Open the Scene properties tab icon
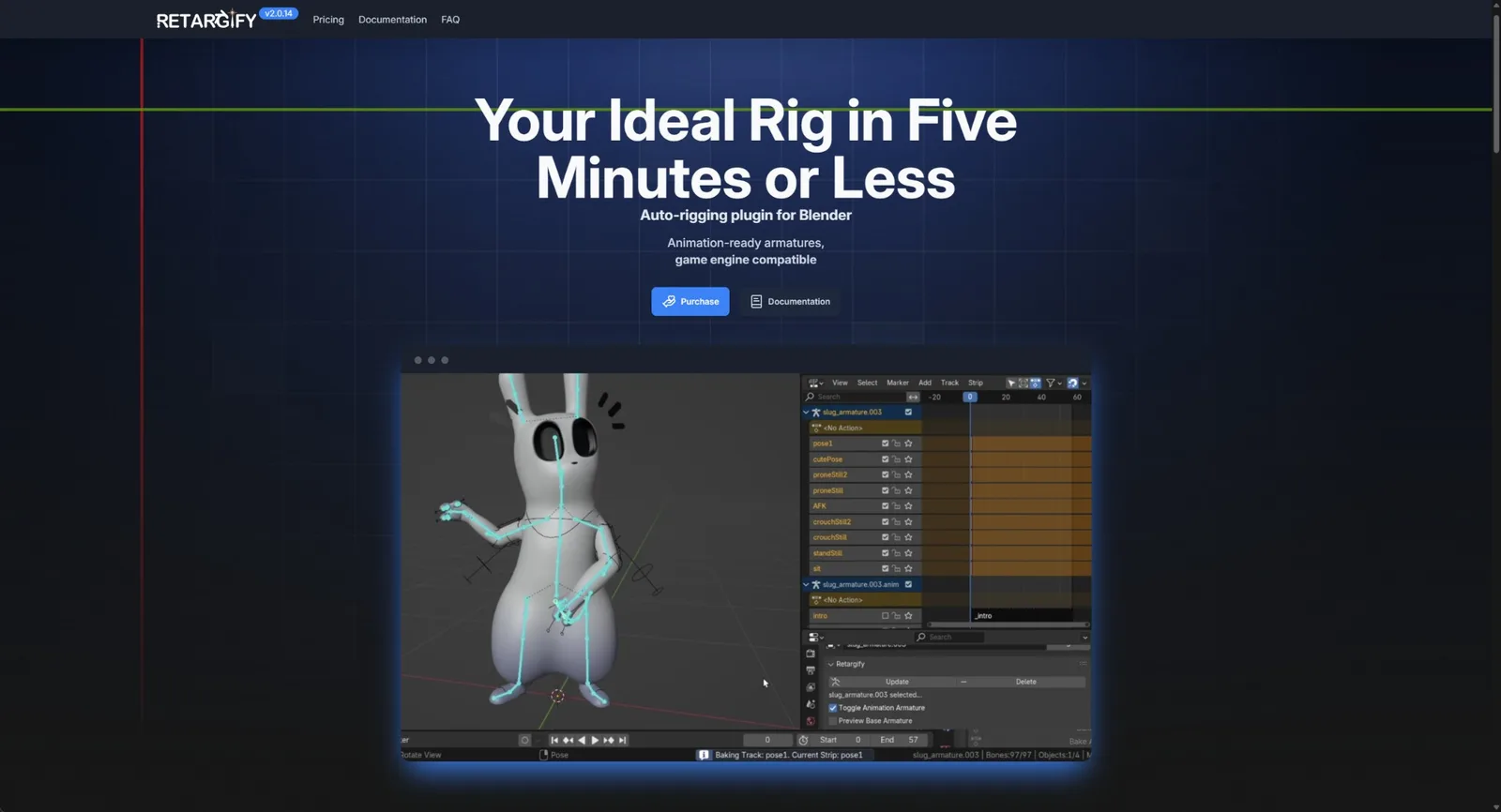 [x=811, y=704]
